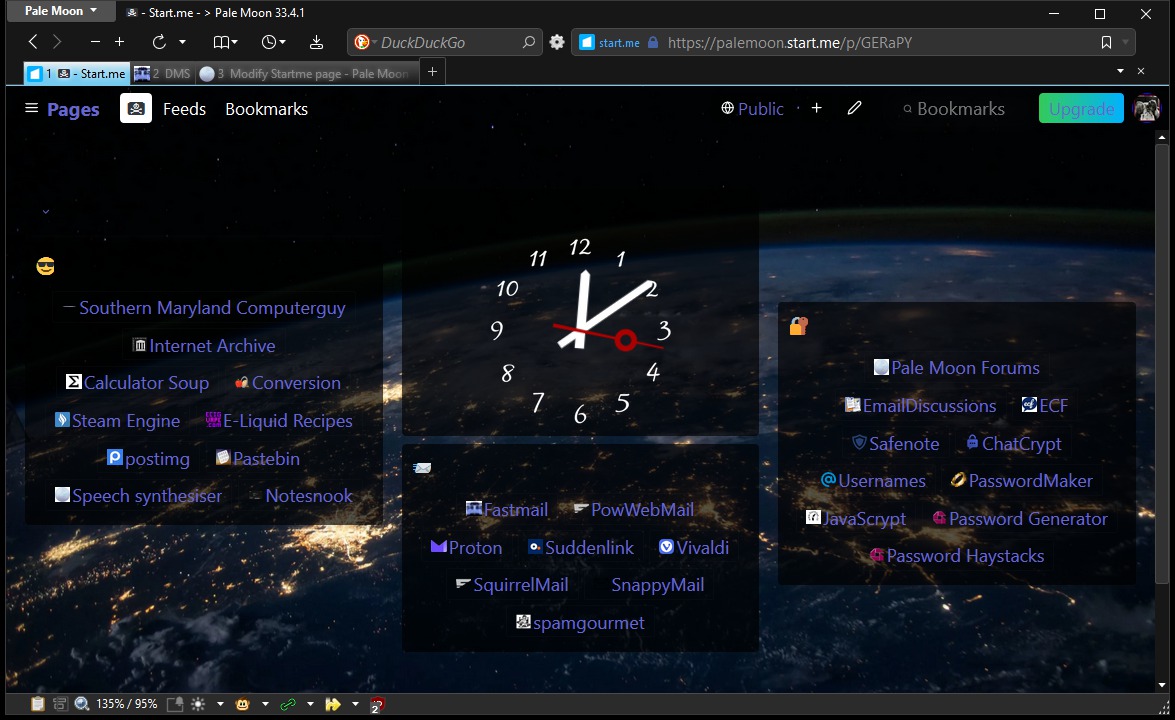This screenshot has height=720, width=1175.
Task: Open the Vivaldi mail link
Action: (x=694, y=548)
